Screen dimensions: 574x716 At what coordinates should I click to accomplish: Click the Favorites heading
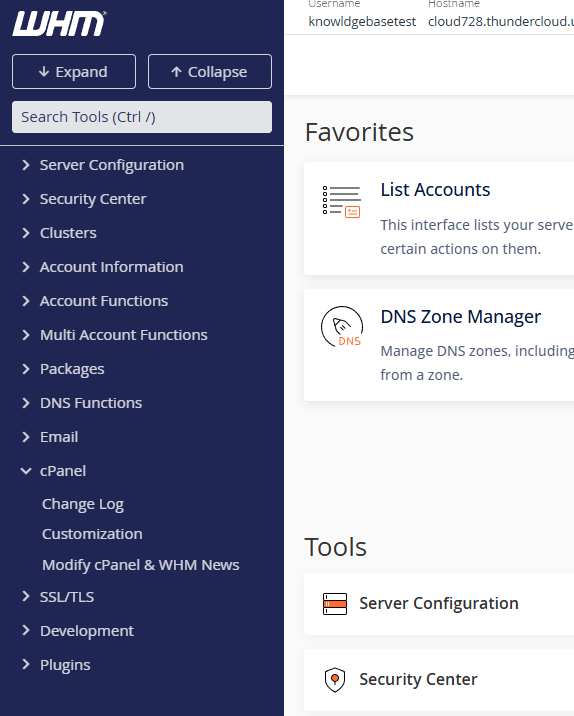359,132
